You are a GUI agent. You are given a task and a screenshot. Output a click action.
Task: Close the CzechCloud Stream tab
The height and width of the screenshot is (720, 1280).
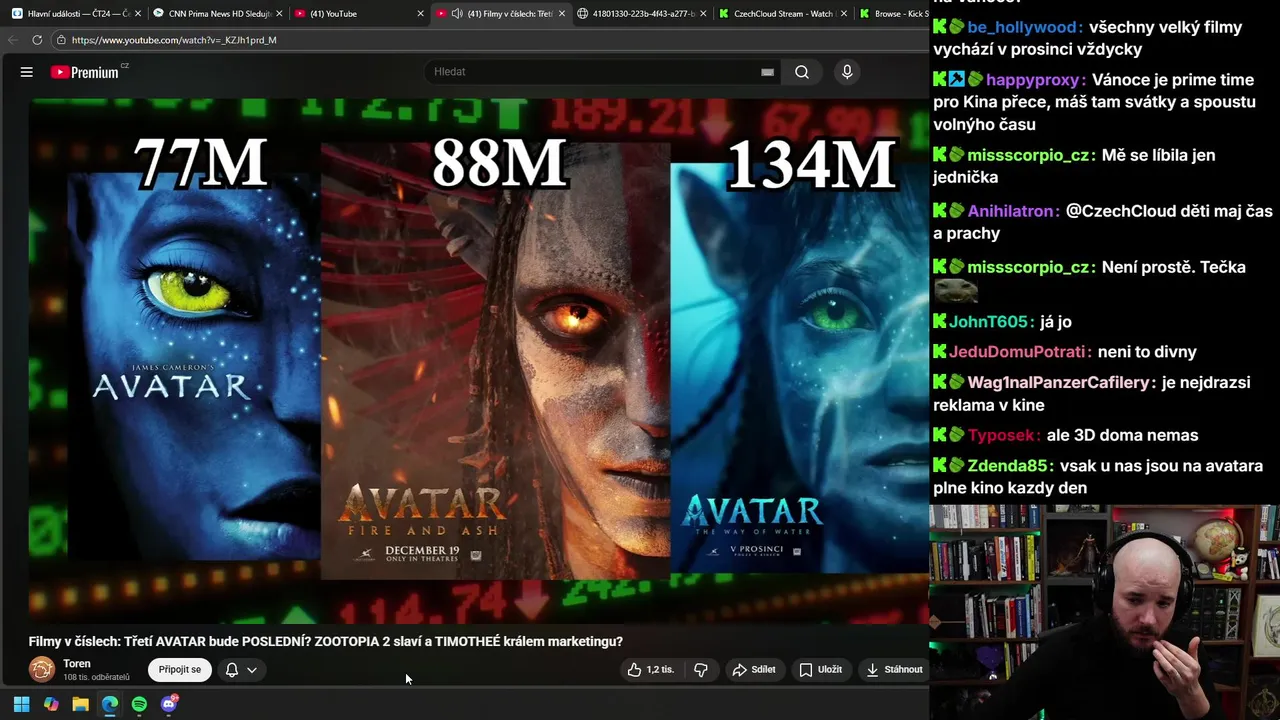845,14
